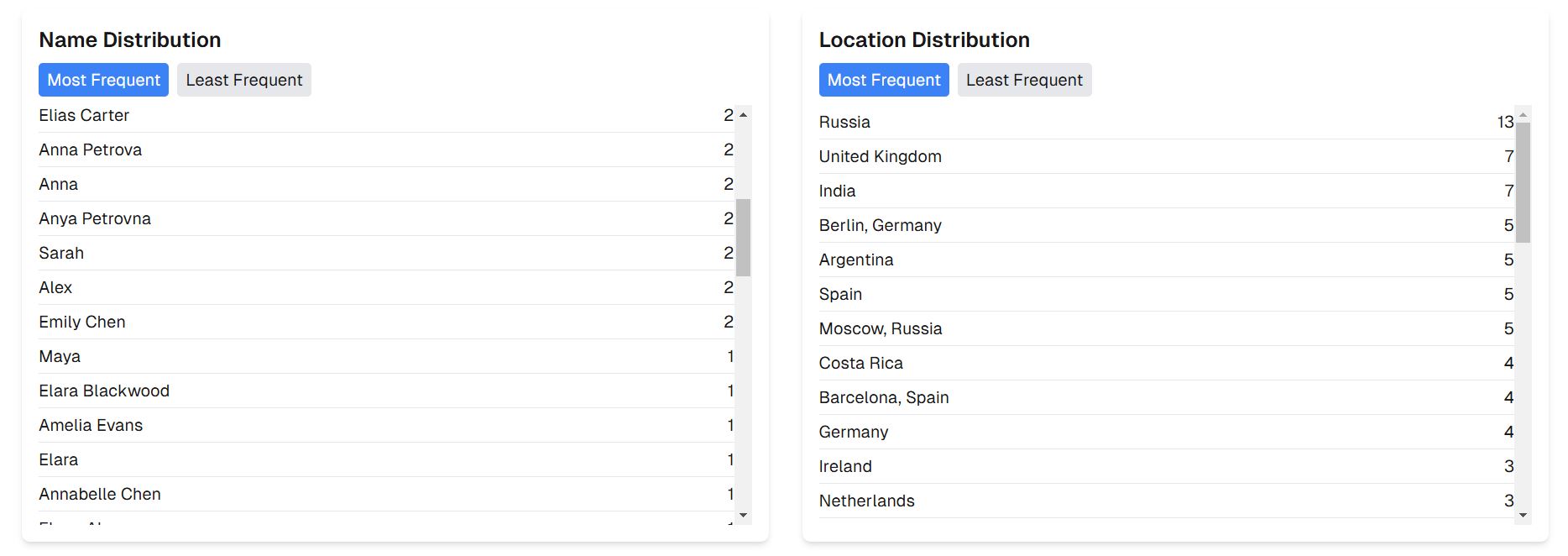Select Most Frequent in Location Distribution
Image resolution: width=1568 pixels, height=556 pixels.
(x=883, y=80)
